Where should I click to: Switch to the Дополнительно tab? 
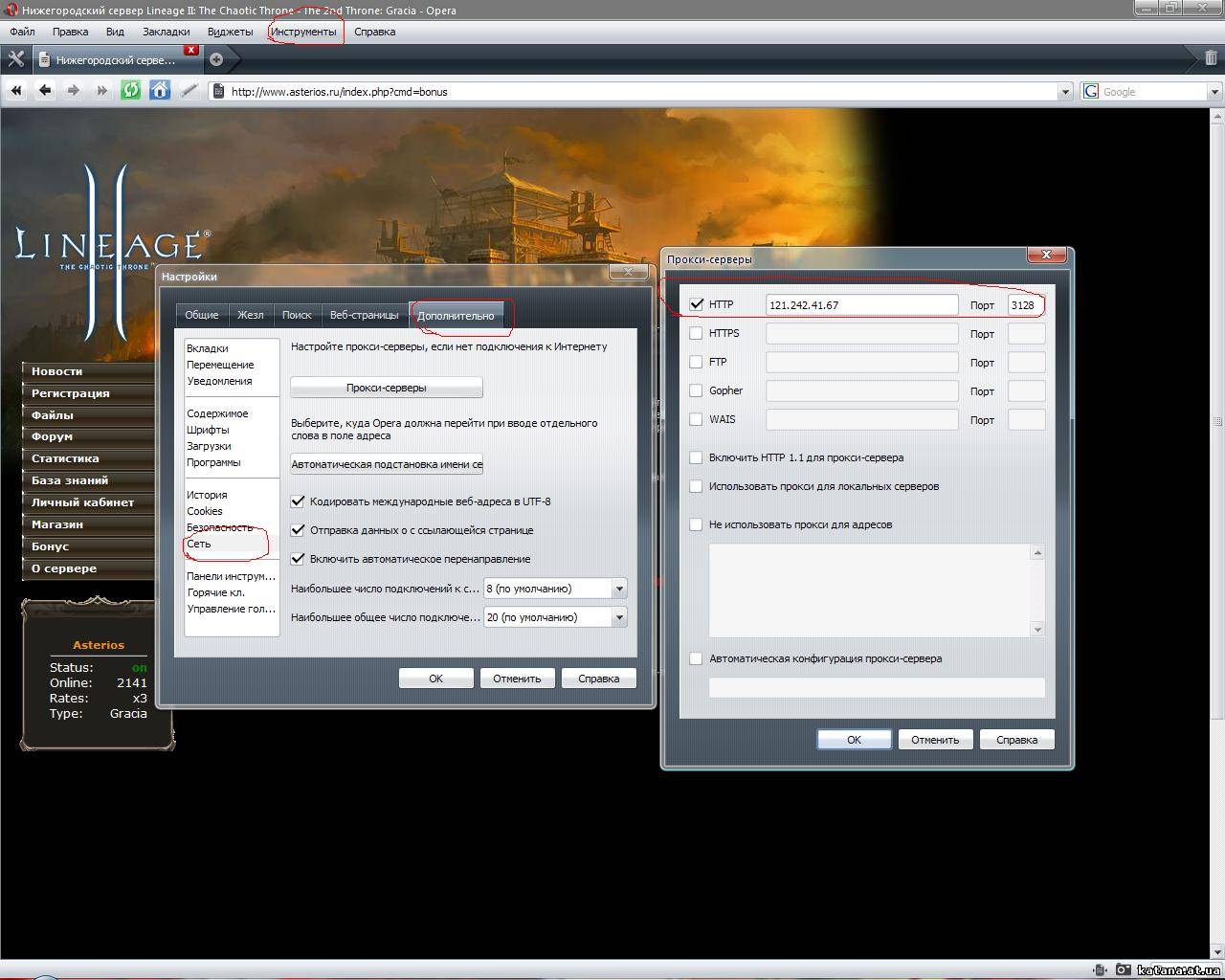[456, 315]
